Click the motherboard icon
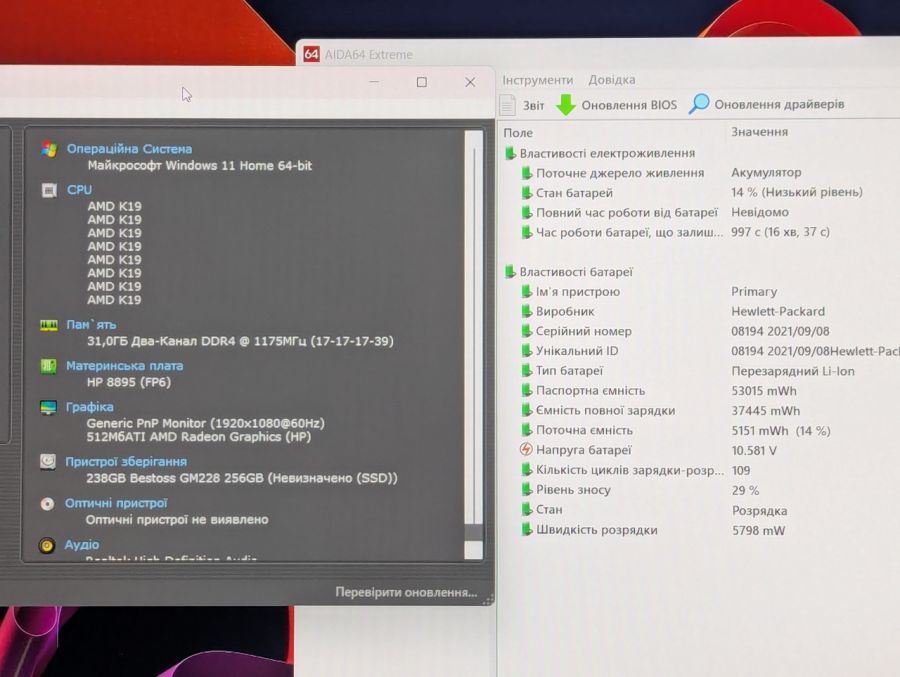The width and height of the screenshot is (900, 677). (48, 366)
